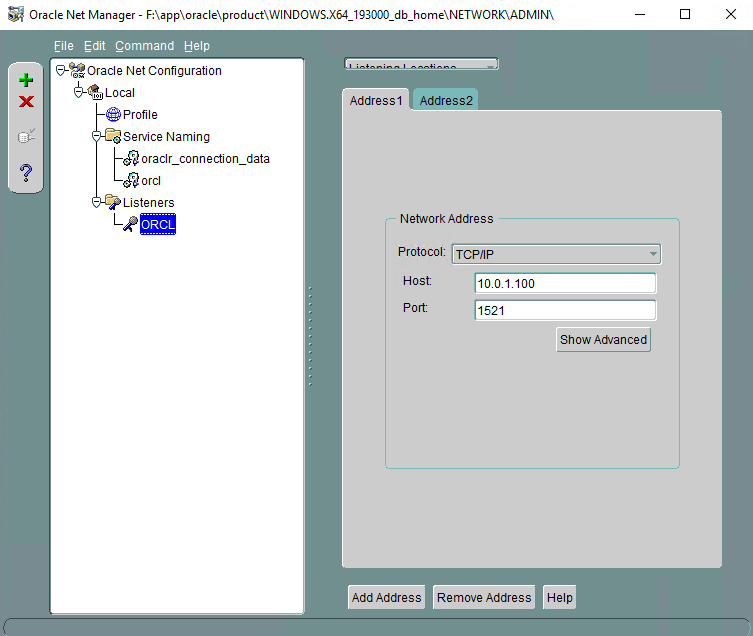
Task: Collapse the Local tree node
Action: (x=79, y=92)
